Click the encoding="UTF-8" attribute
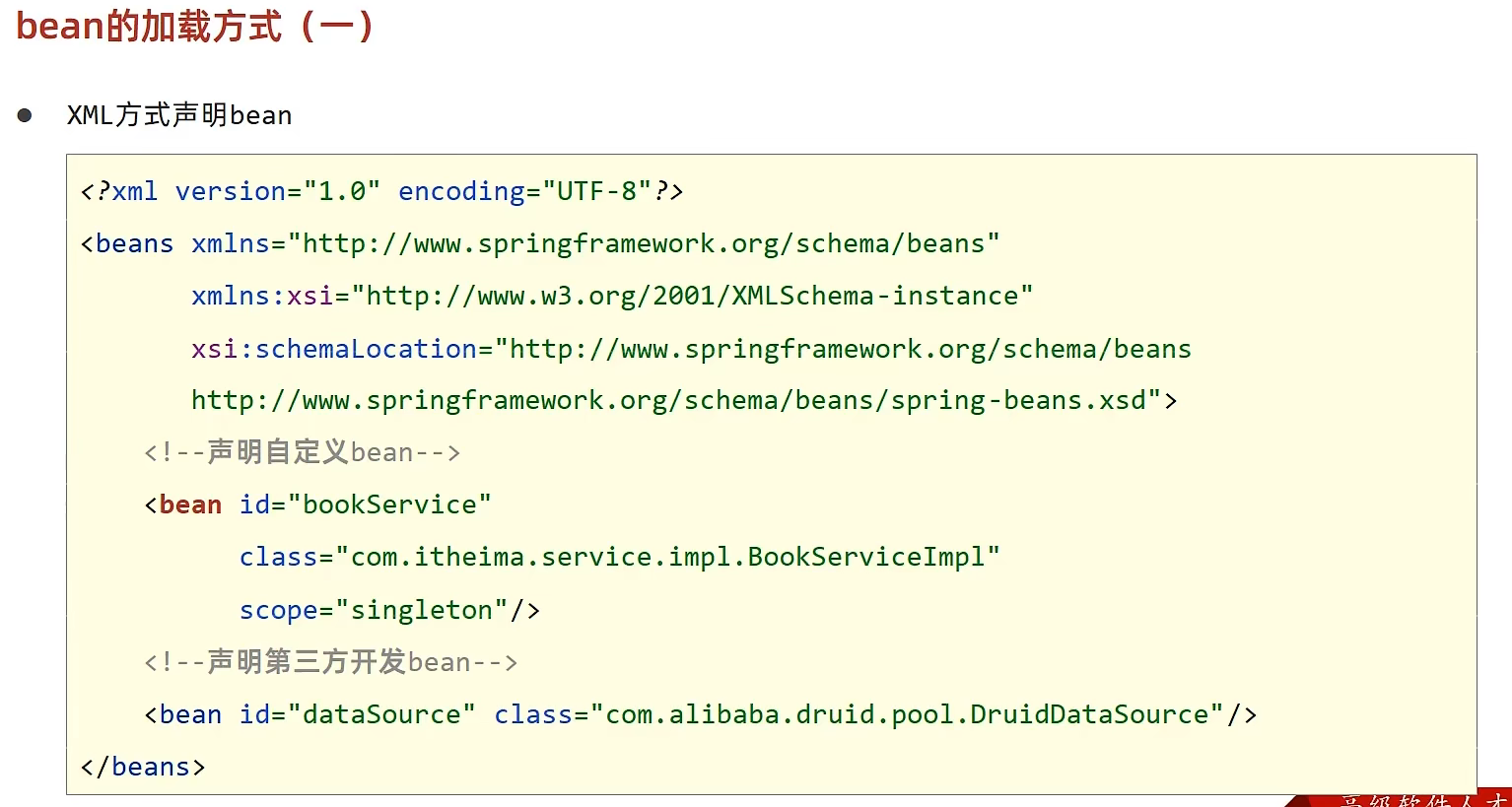The image size is (1512, 807). (x=525, y=191)
